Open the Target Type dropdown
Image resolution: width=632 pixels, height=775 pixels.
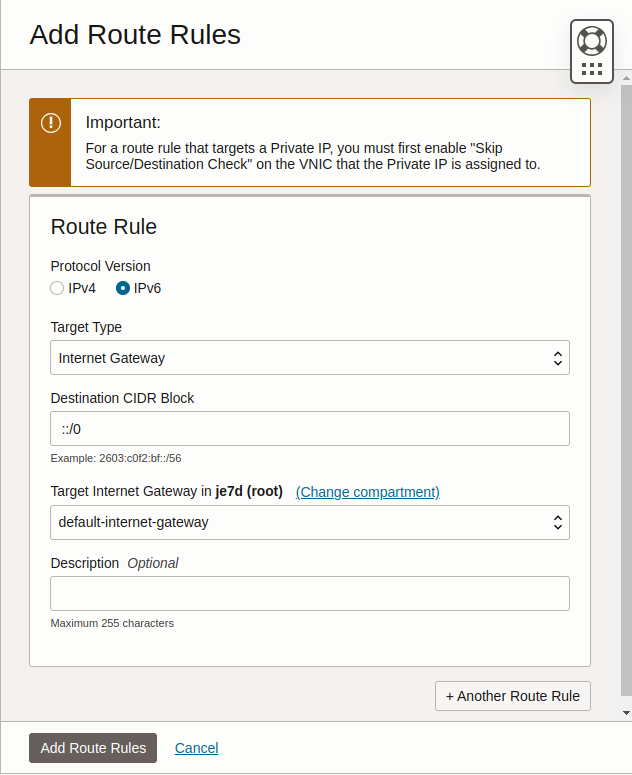pos(310,358)
